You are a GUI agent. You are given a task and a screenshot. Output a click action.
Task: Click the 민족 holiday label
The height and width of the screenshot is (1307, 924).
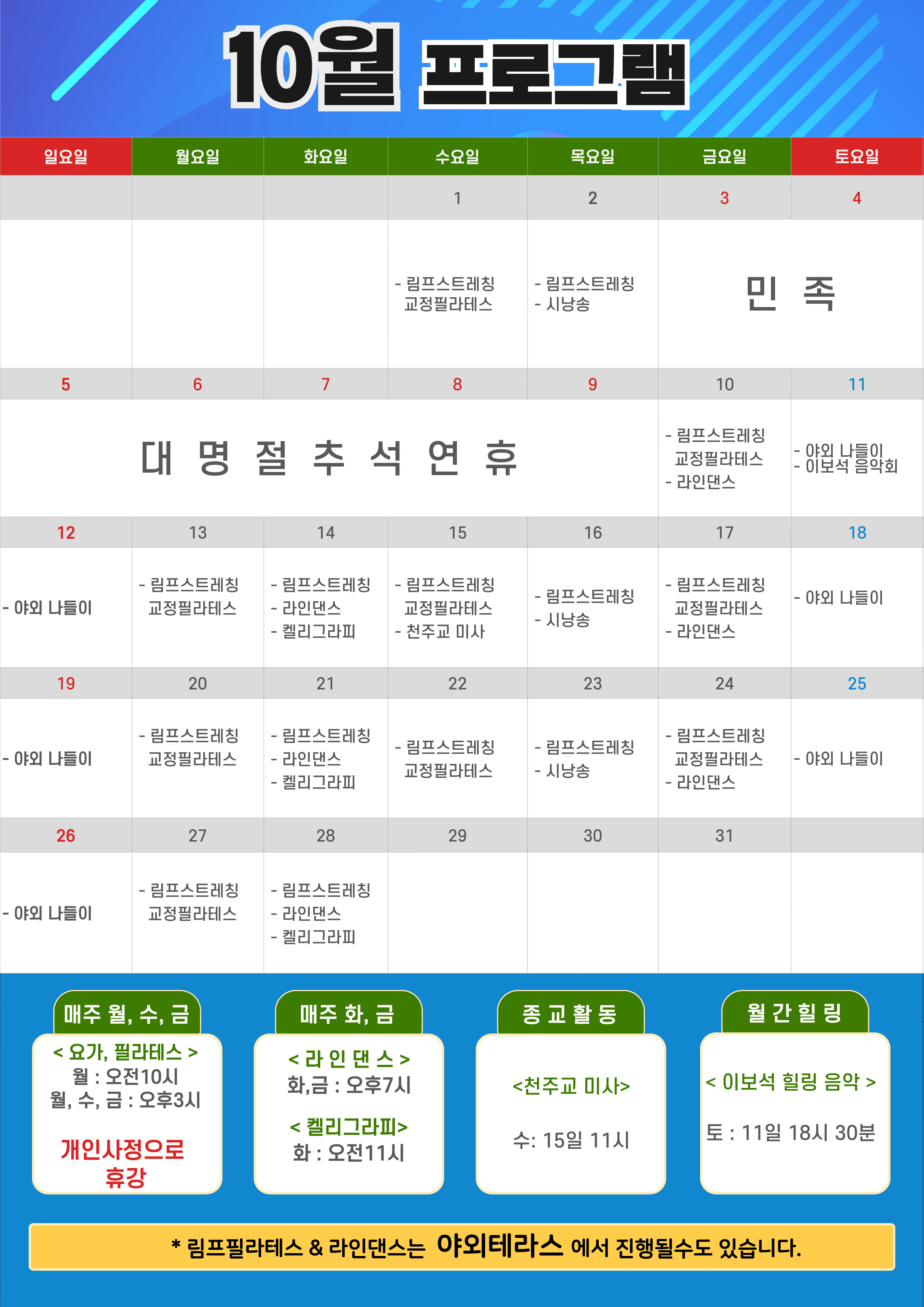click(790, 294)
